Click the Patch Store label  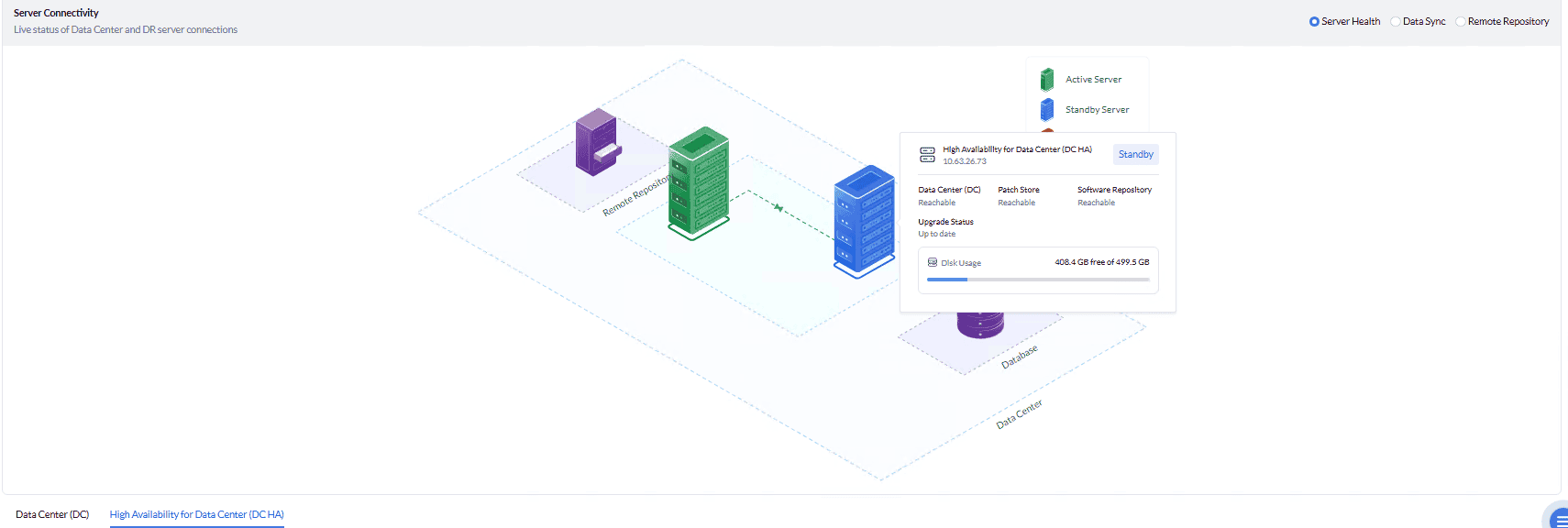[x=1019, y=190]
